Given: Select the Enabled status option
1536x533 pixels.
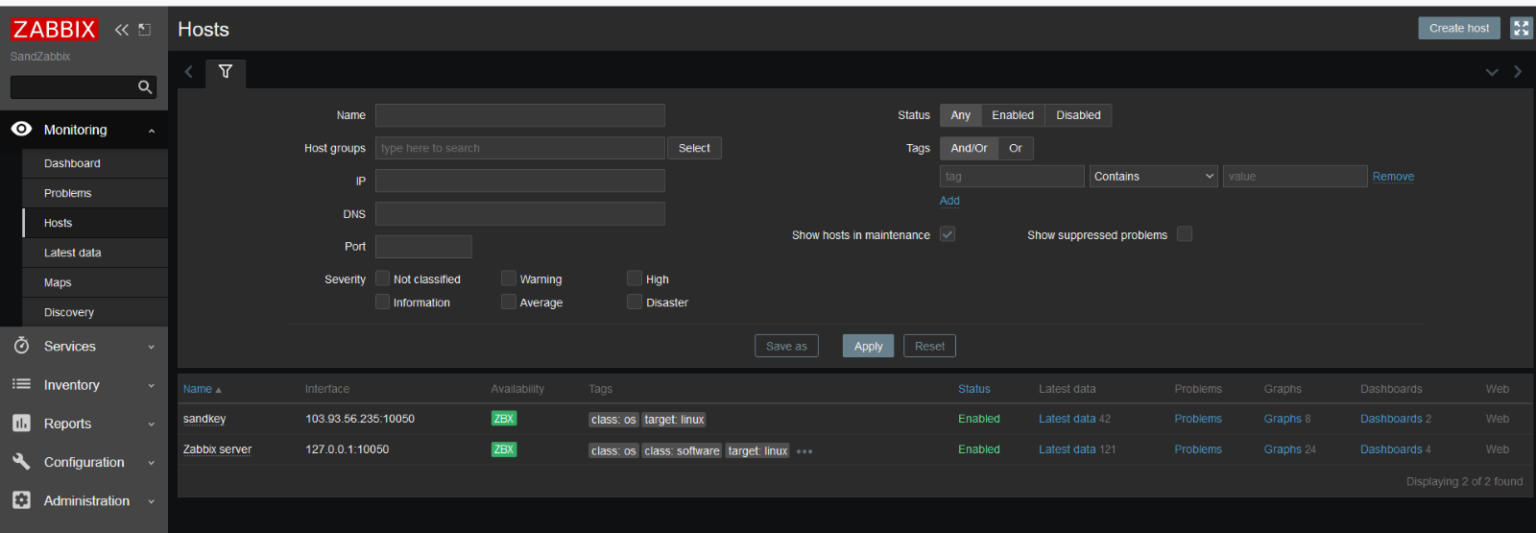Looking at the screenshot, I should (1012, 115).
